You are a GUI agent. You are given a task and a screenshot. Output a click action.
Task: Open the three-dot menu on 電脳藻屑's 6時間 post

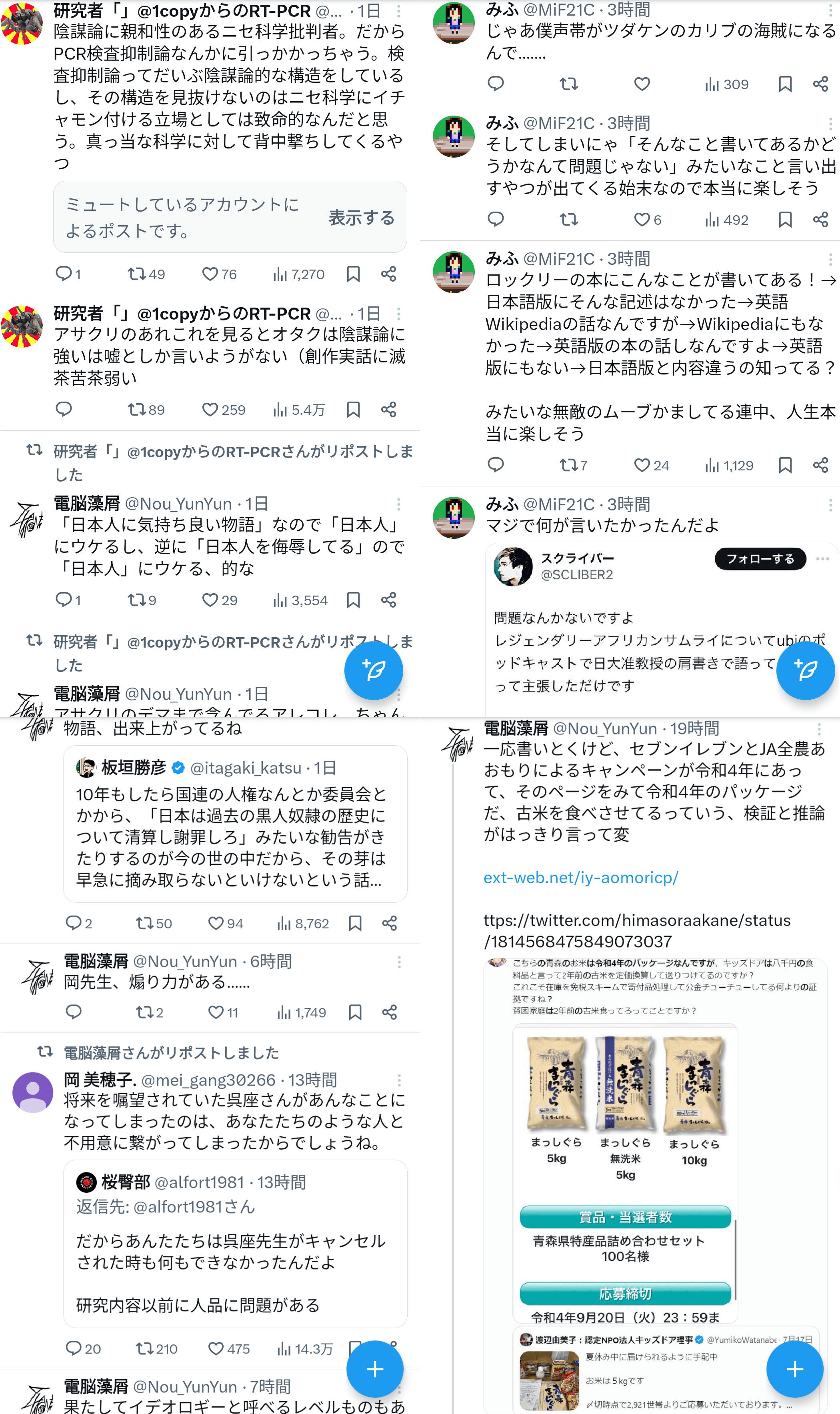point(399,962)
